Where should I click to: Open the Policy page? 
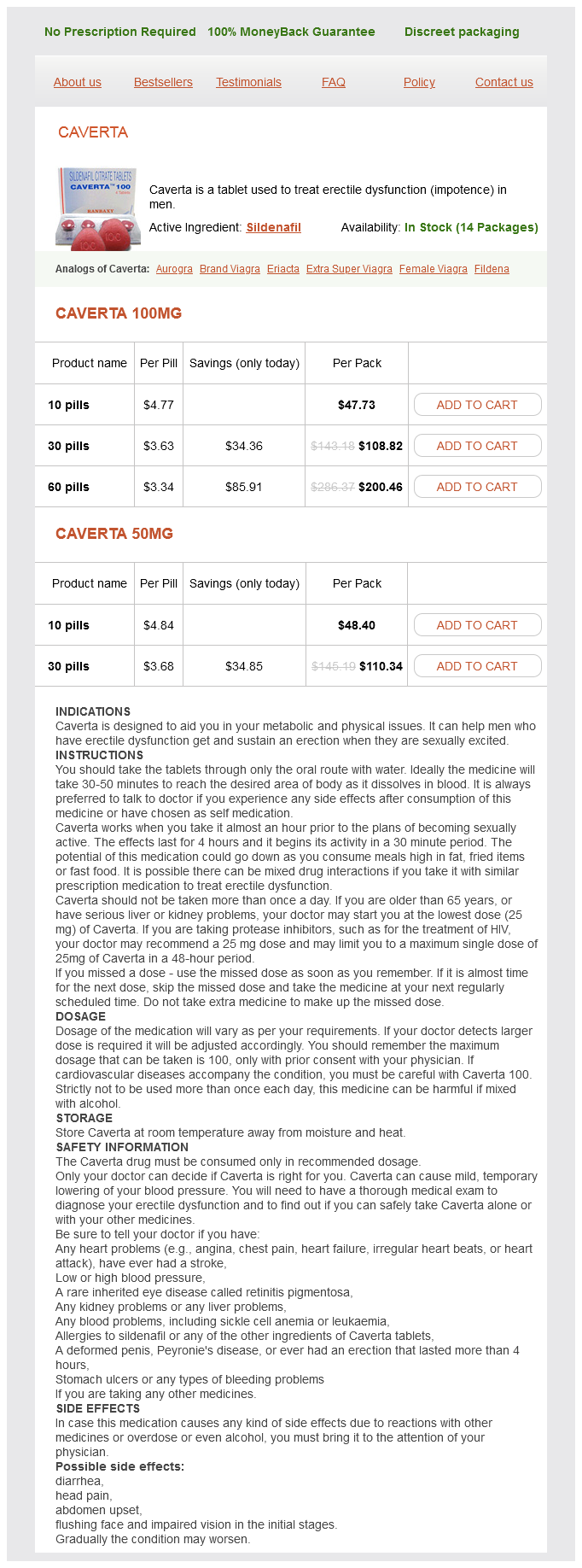419,82
